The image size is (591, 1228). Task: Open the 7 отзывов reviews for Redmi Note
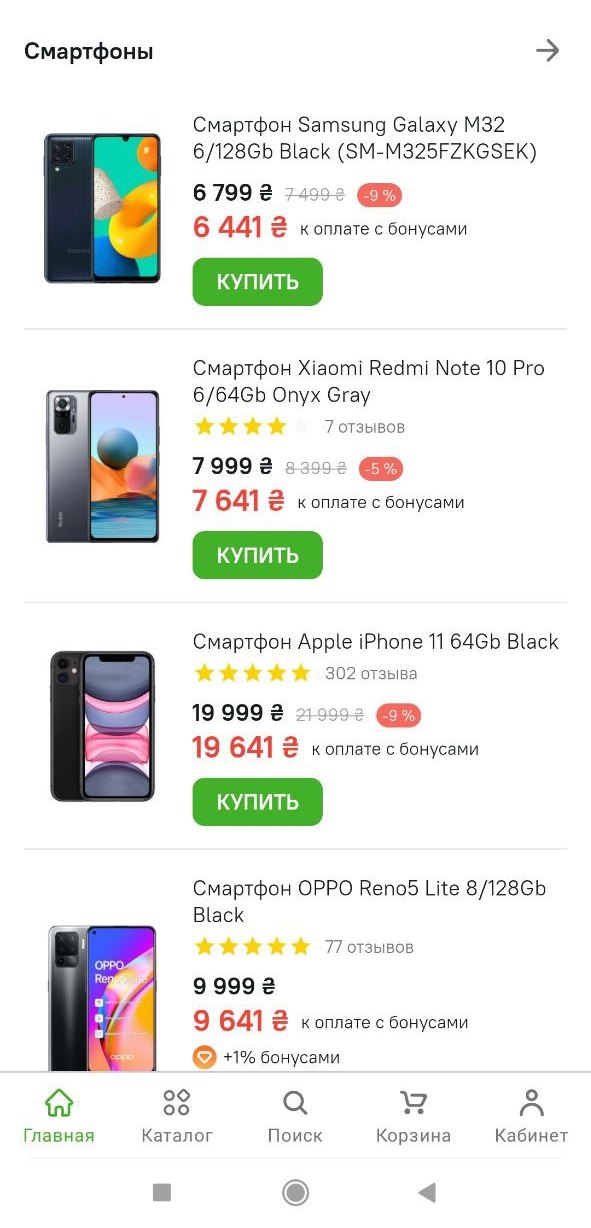pyautogui.click(x=364, y=427)
